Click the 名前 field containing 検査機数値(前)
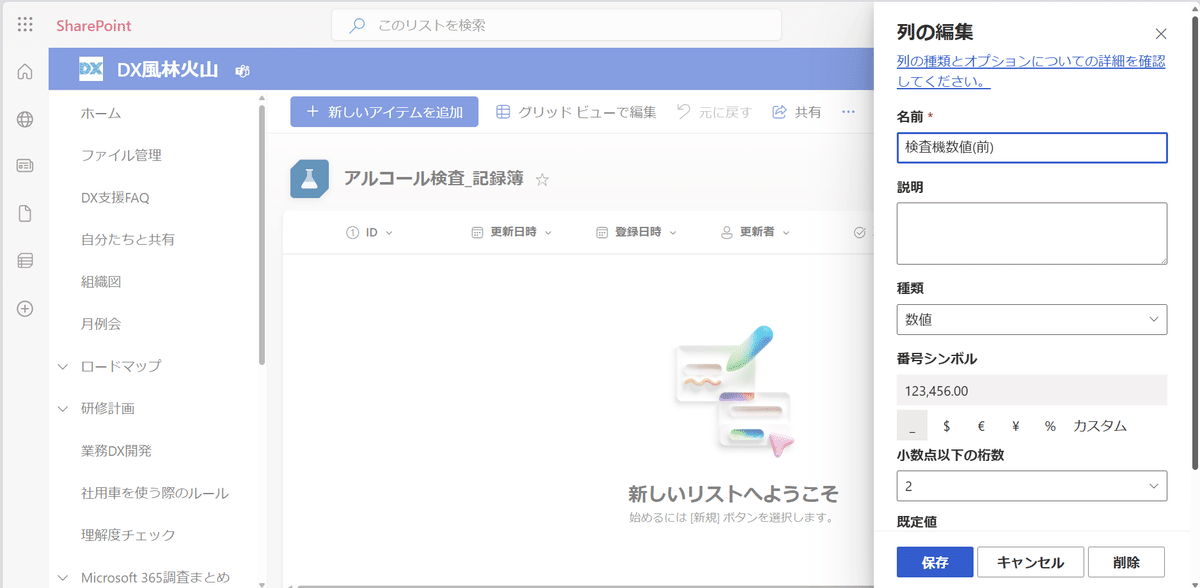The image size is (1200, 588). [x=1032, y=148]
